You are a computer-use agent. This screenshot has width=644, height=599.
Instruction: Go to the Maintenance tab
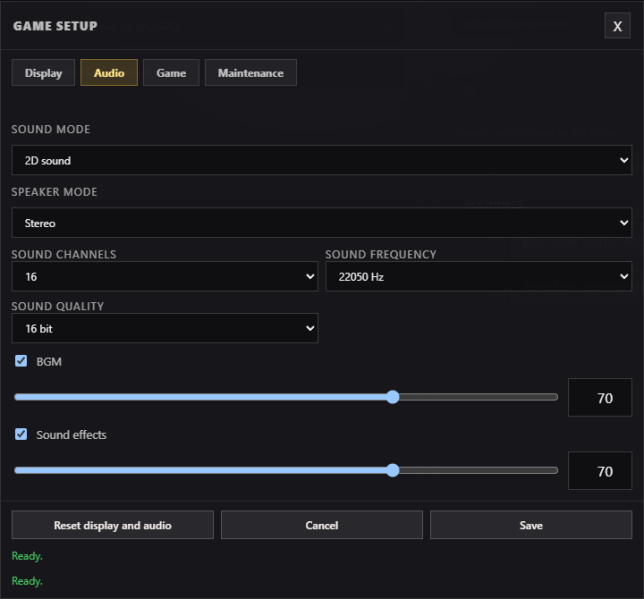tap(251, 73)
